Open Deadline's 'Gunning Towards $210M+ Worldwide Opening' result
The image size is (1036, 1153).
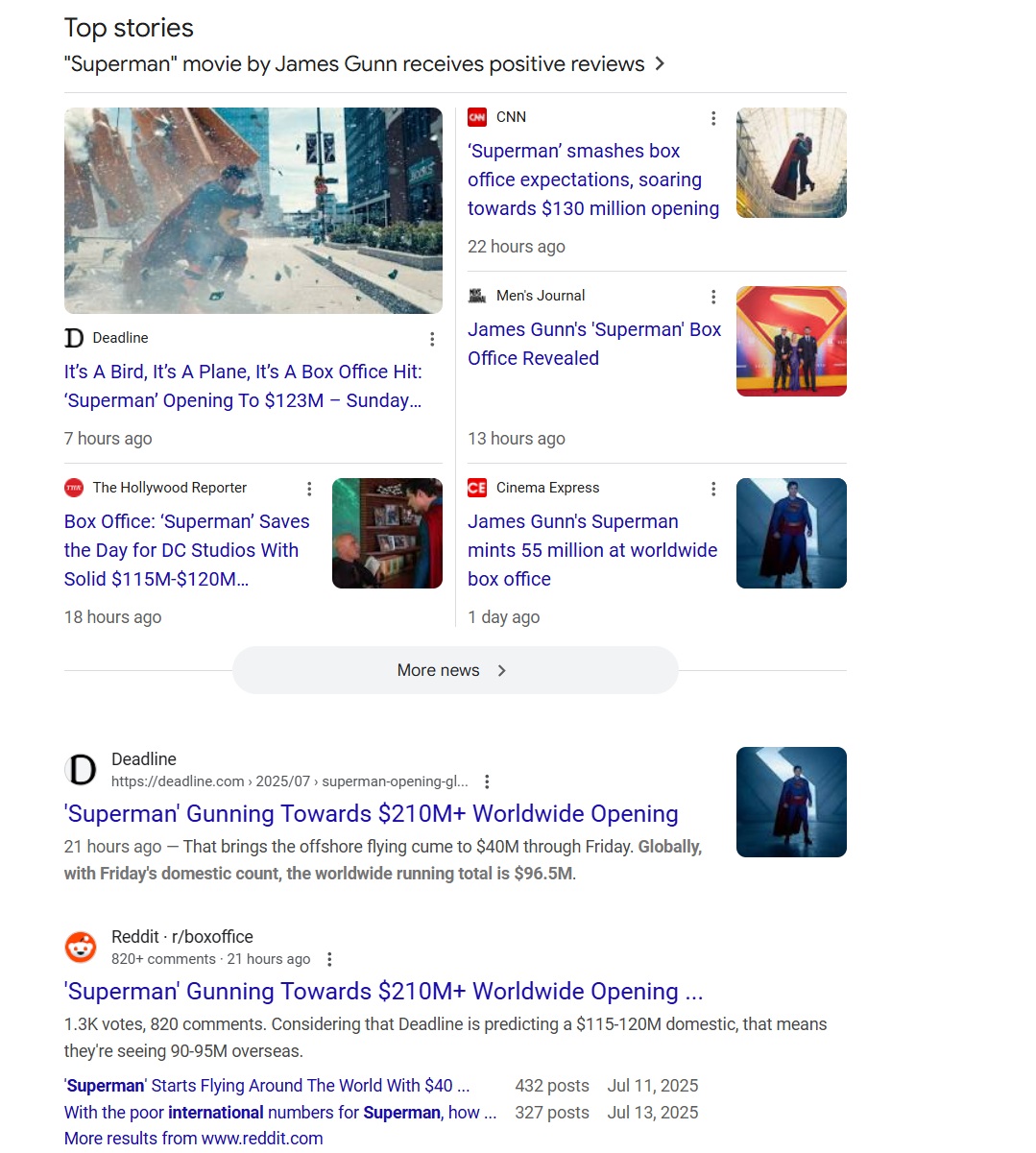tap(371, 814)
